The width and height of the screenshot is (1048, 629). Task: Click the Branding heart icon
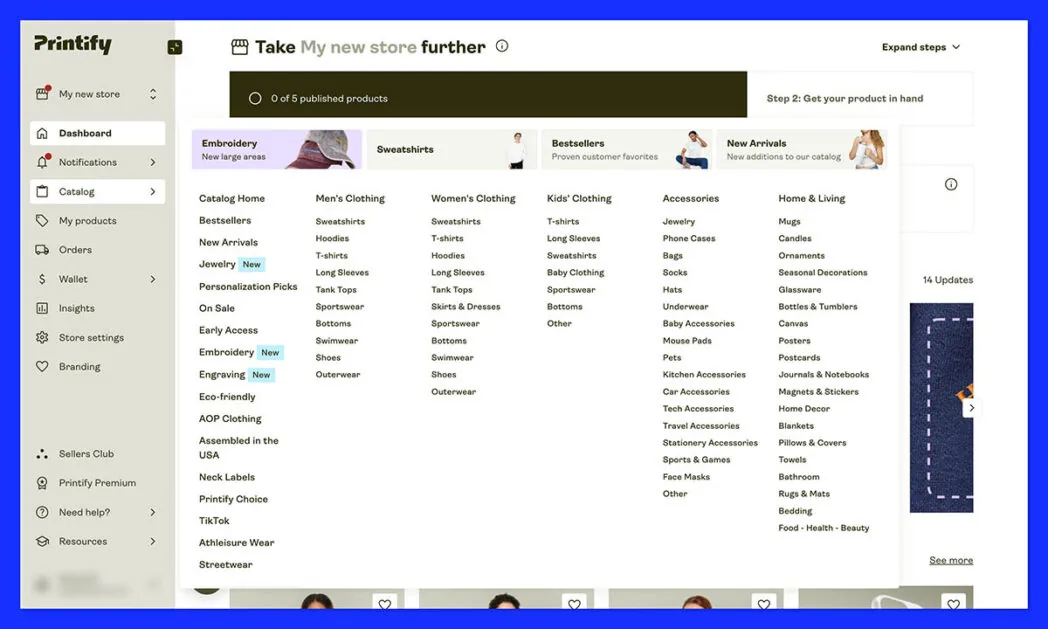(42, 367)
